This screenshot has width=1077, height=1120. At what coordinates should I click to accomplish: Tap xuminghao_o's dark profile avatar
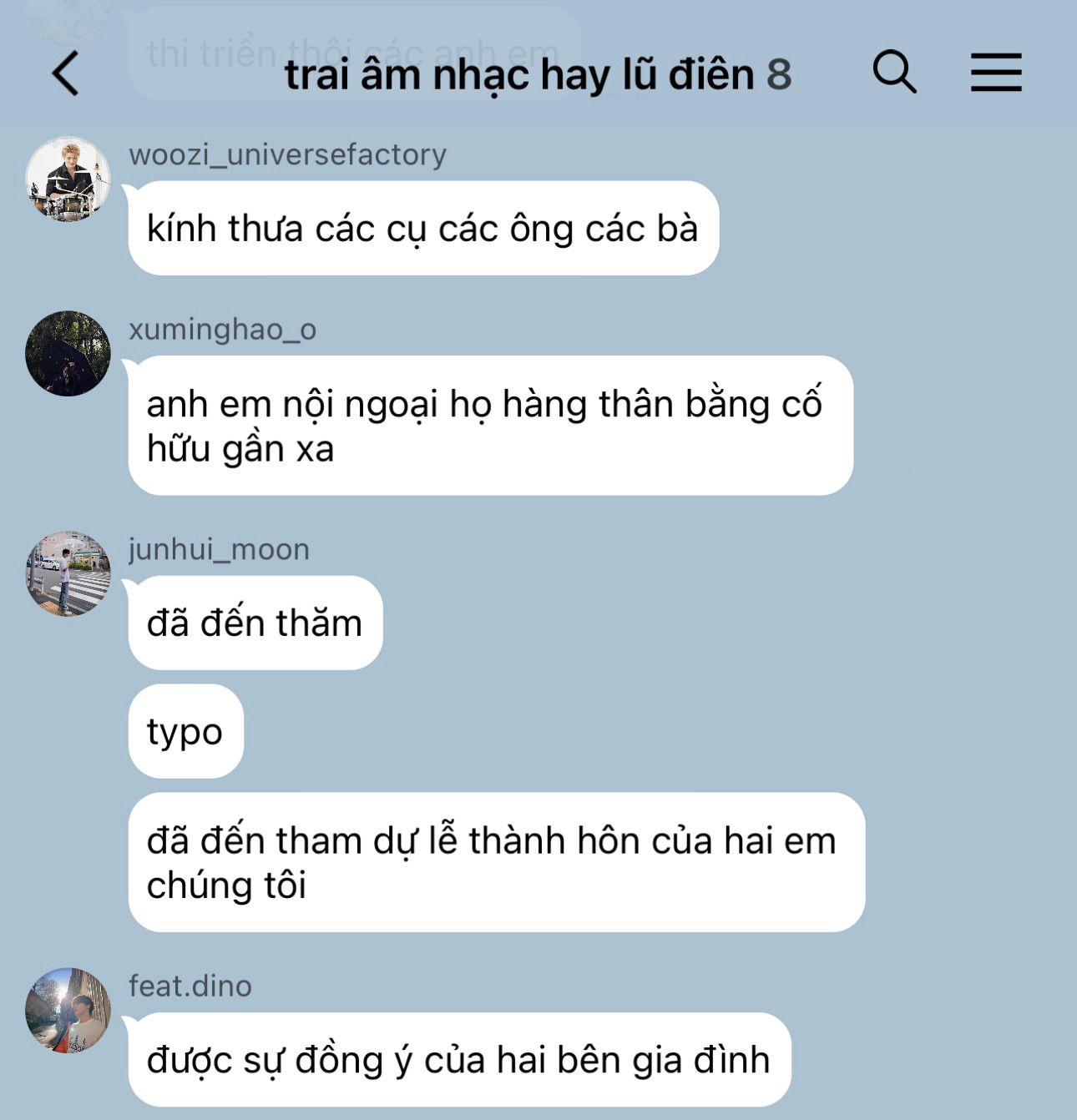68,354
